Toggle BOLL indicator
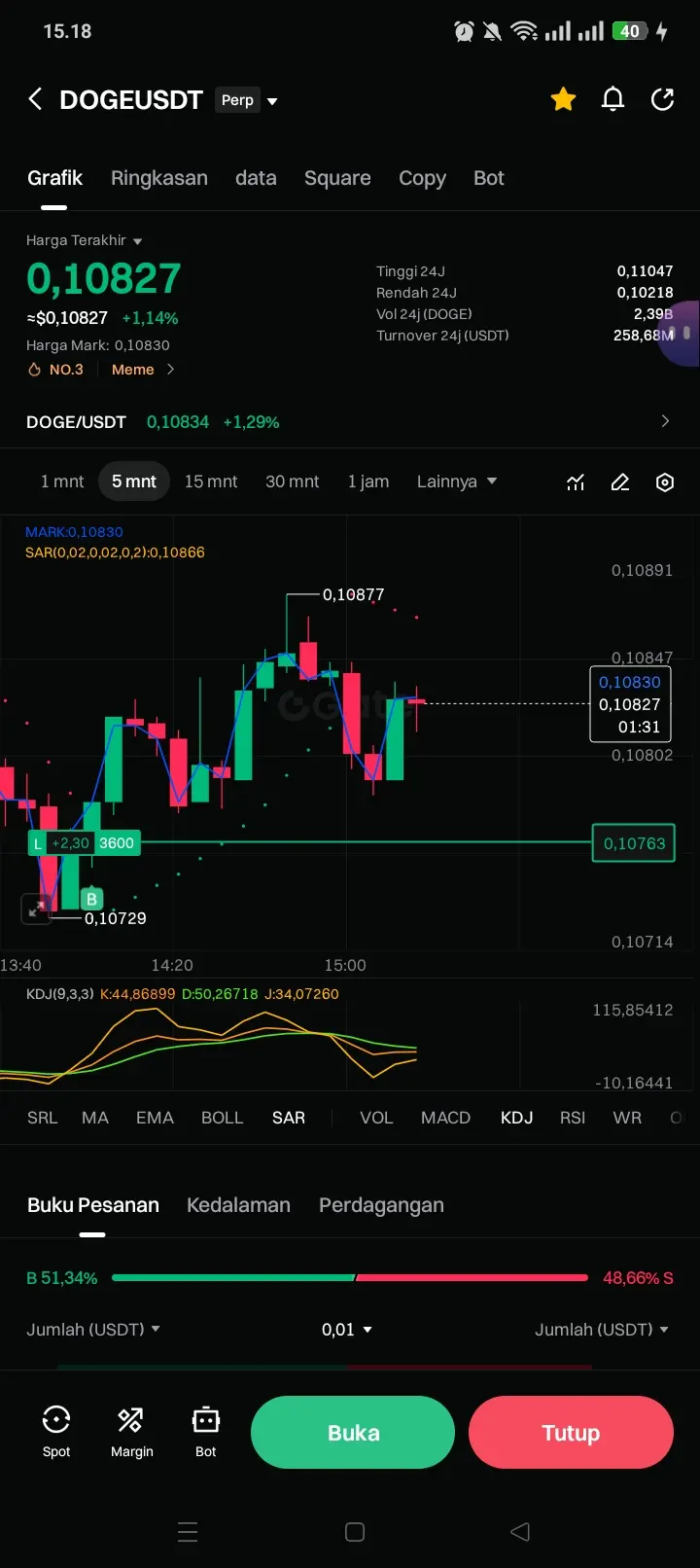The height and width of the screenshot is (1568, 700). [222, 1118]
